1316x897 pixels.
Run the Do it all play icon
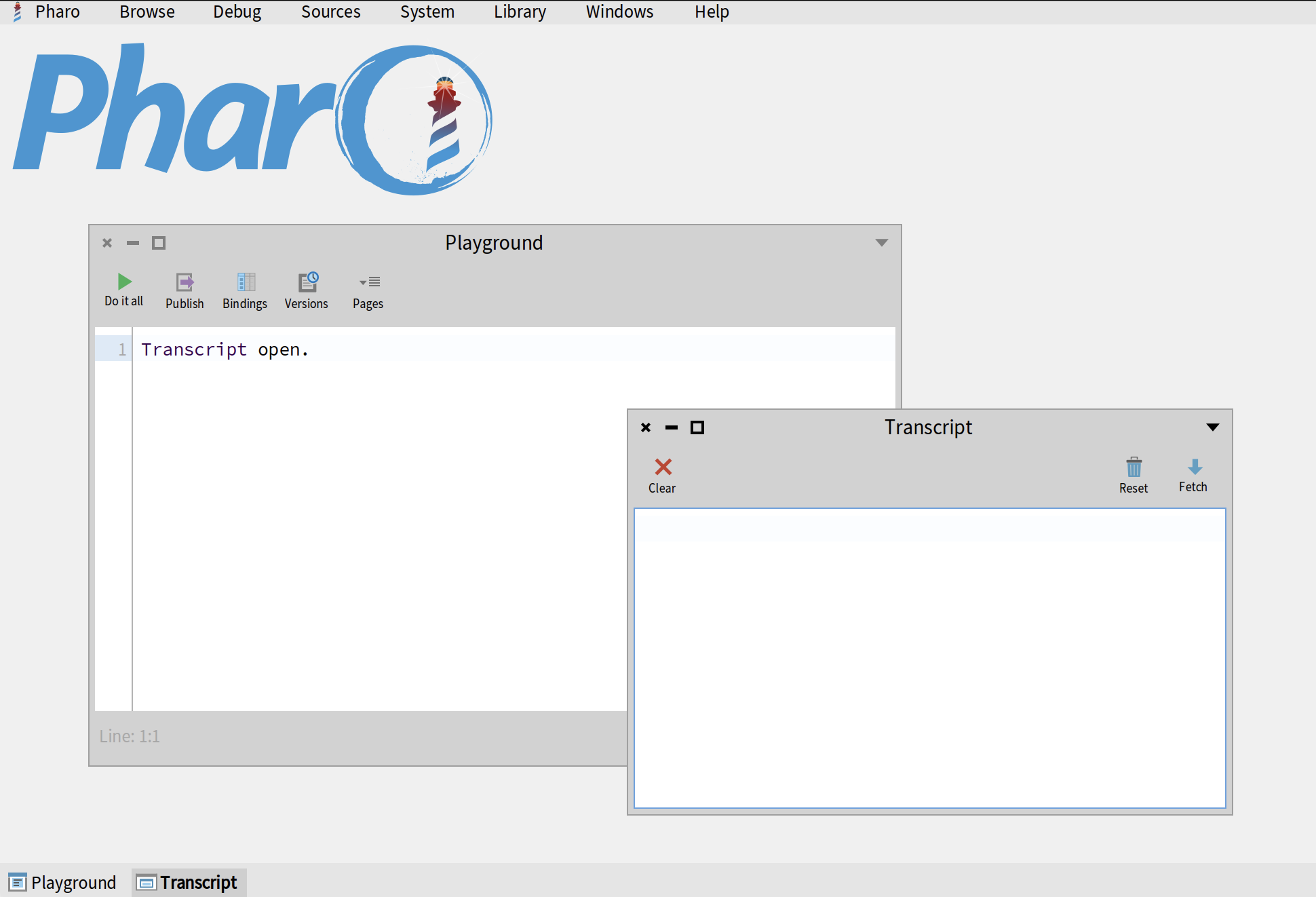(124, 282)
